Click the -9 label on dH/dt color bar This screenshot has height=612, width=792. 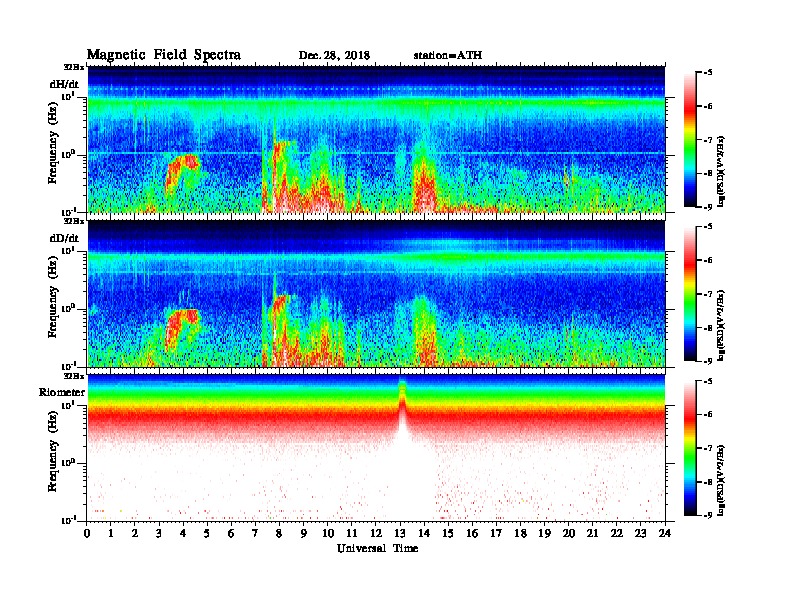[707, 207]
